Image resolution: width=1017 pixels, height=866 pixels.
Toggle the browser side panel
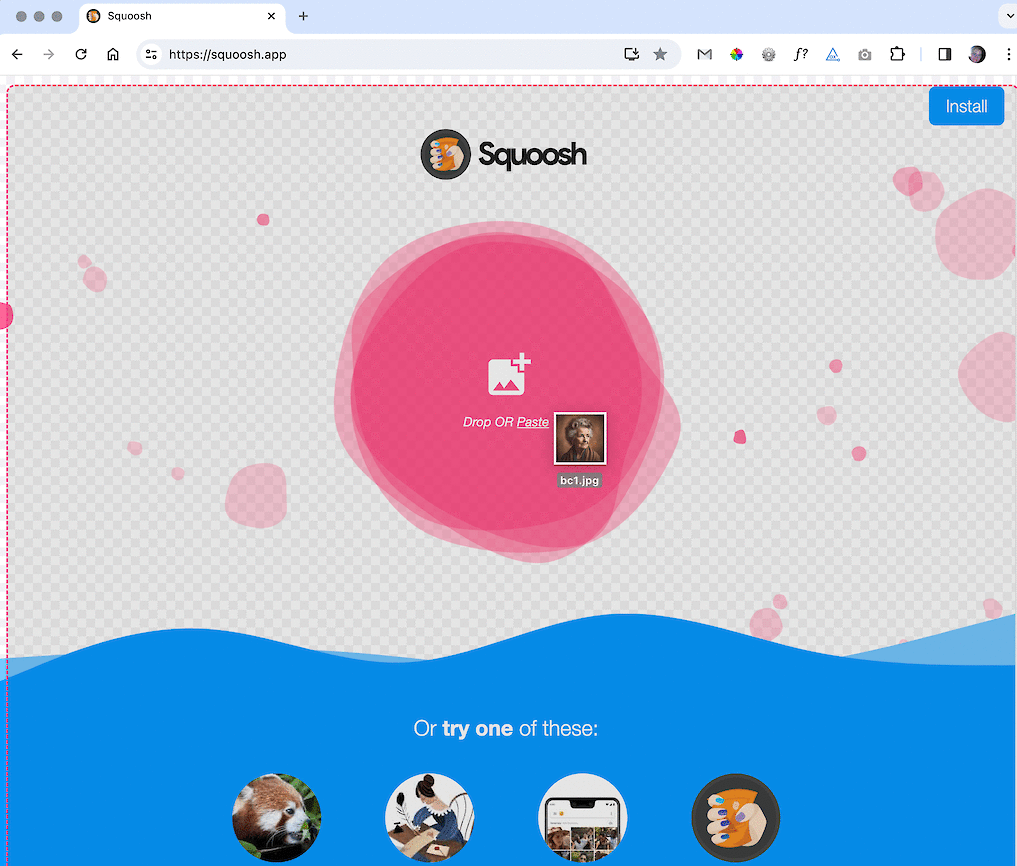pyautogui.click(x=944, y=54)
